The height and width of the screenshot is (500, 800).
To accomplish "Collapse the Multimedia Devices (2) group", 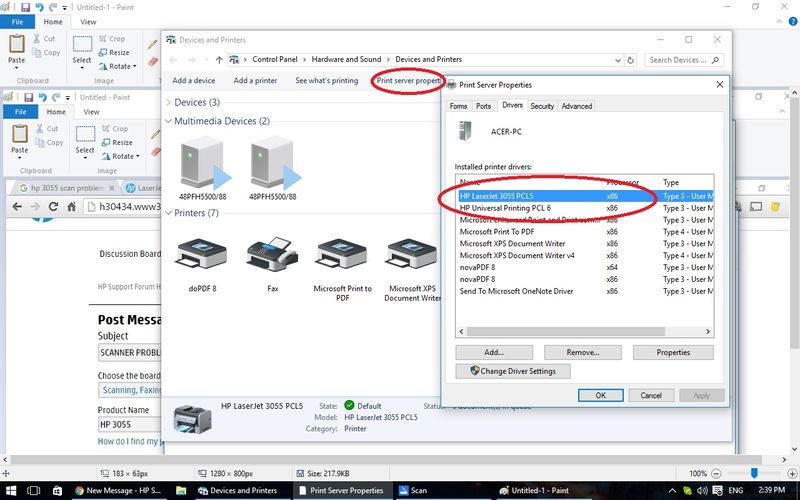I will (x=168, y=121).
